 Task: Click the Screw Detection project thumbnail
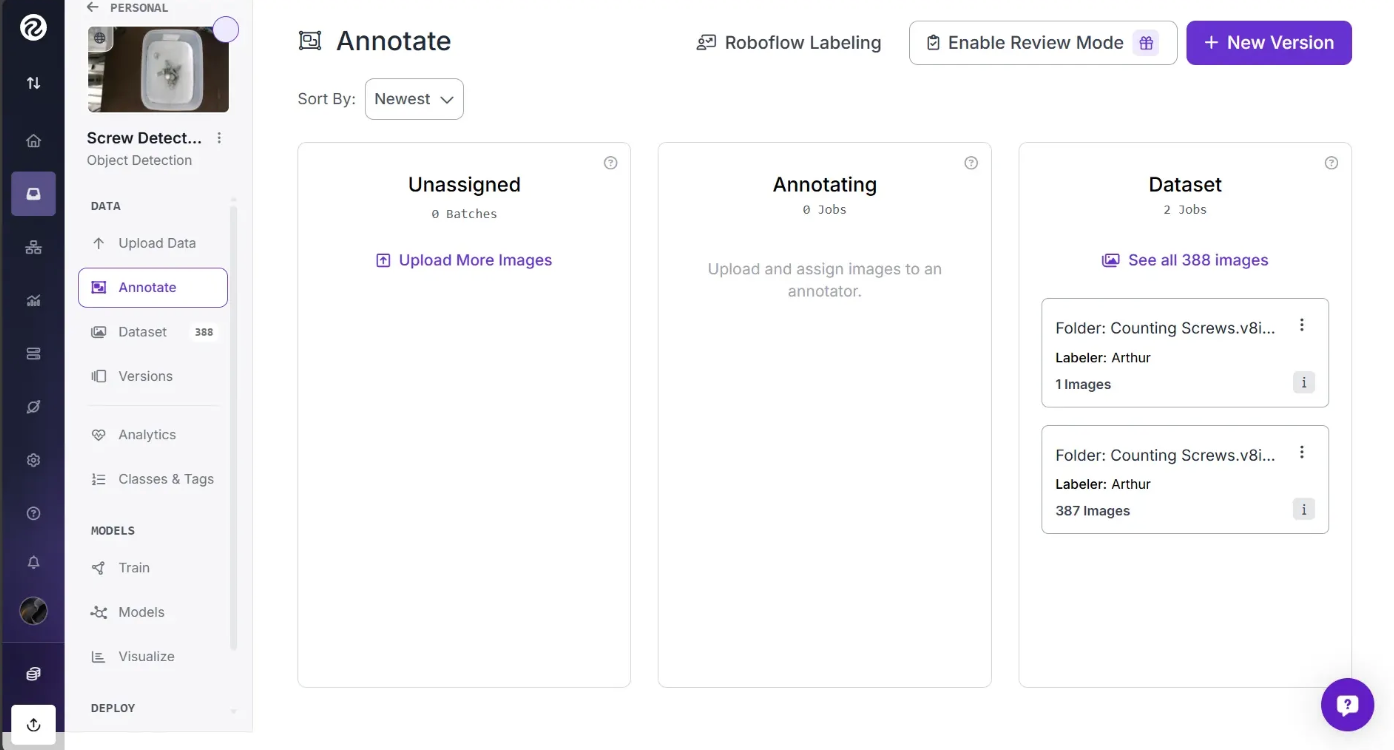coord(158,69)
